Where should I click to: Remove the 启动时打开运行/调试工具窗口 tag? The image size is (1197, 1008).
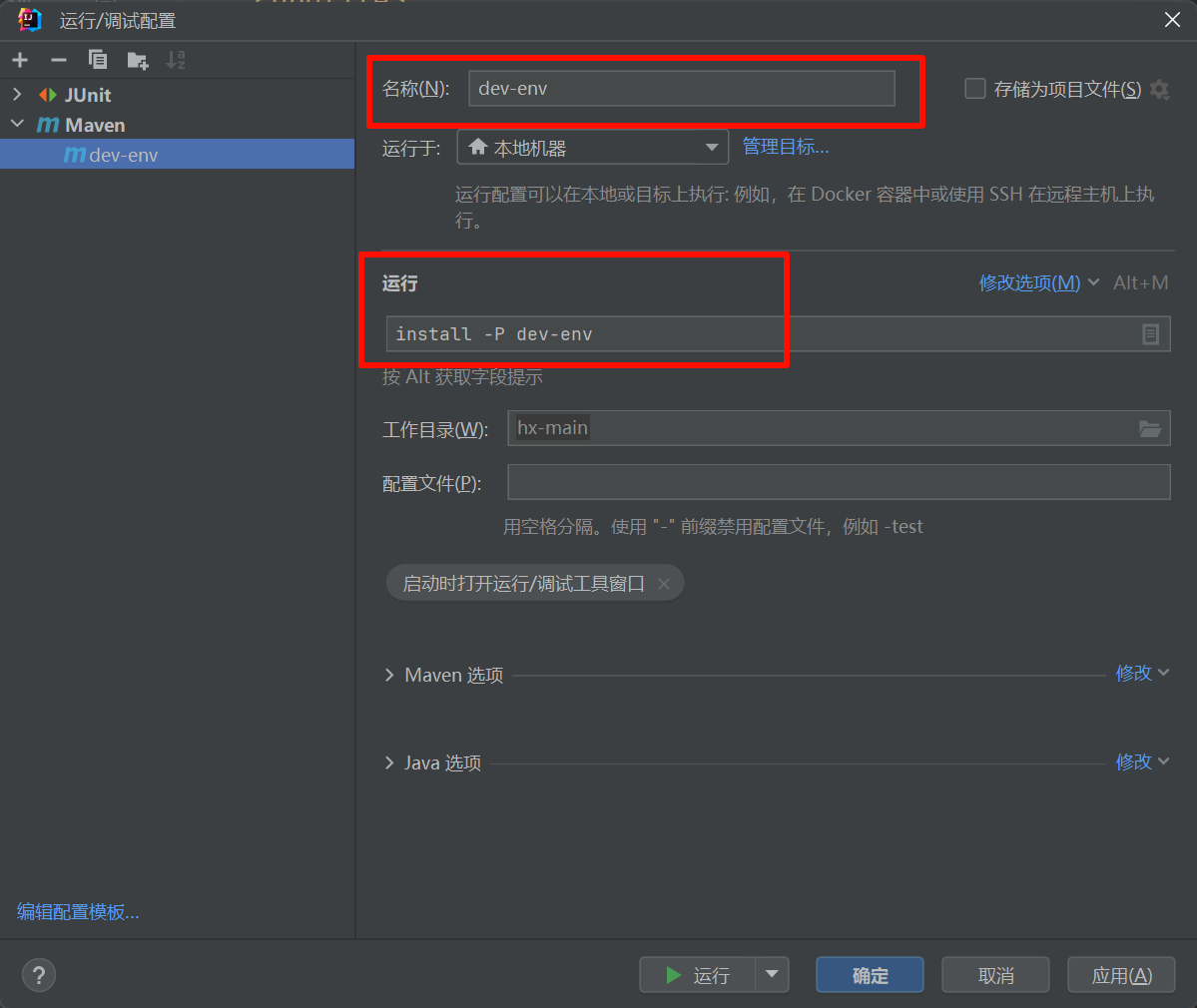click(664, 584)
